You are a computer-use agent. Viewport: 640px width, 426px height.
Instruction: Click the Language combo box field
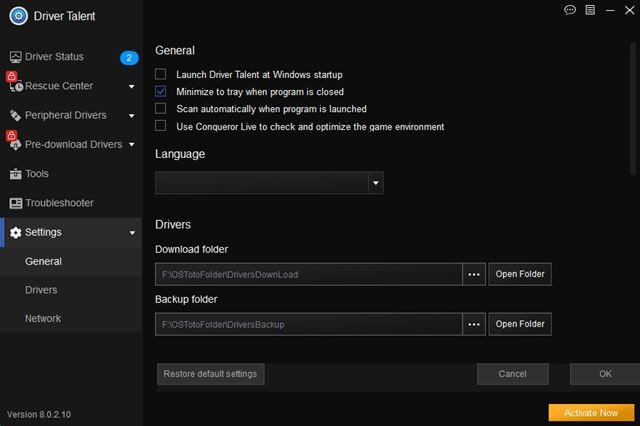(x=269, y=183)
